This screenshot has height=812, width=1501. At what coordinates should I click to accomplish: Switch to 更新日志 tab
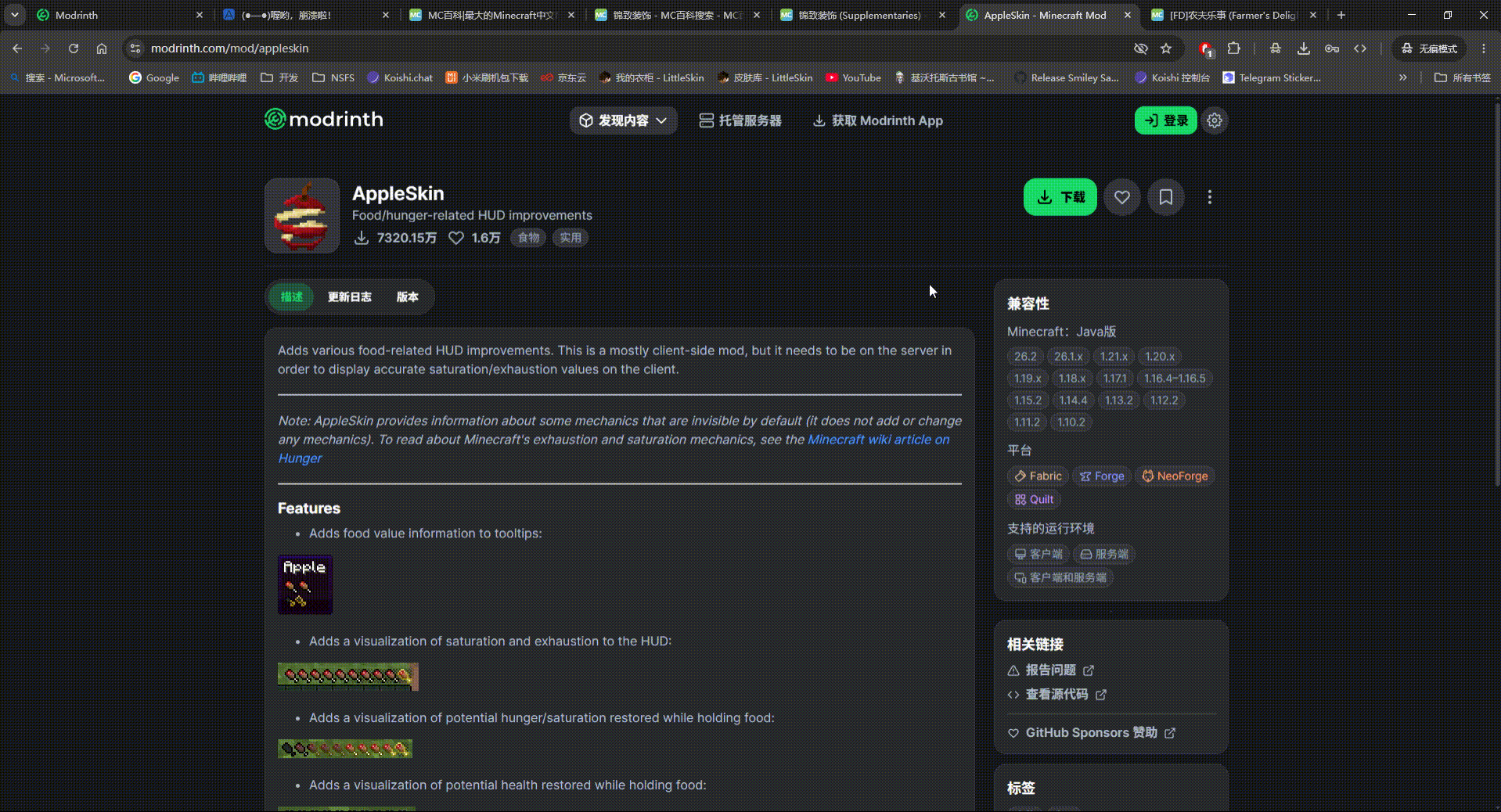point(350,296)
